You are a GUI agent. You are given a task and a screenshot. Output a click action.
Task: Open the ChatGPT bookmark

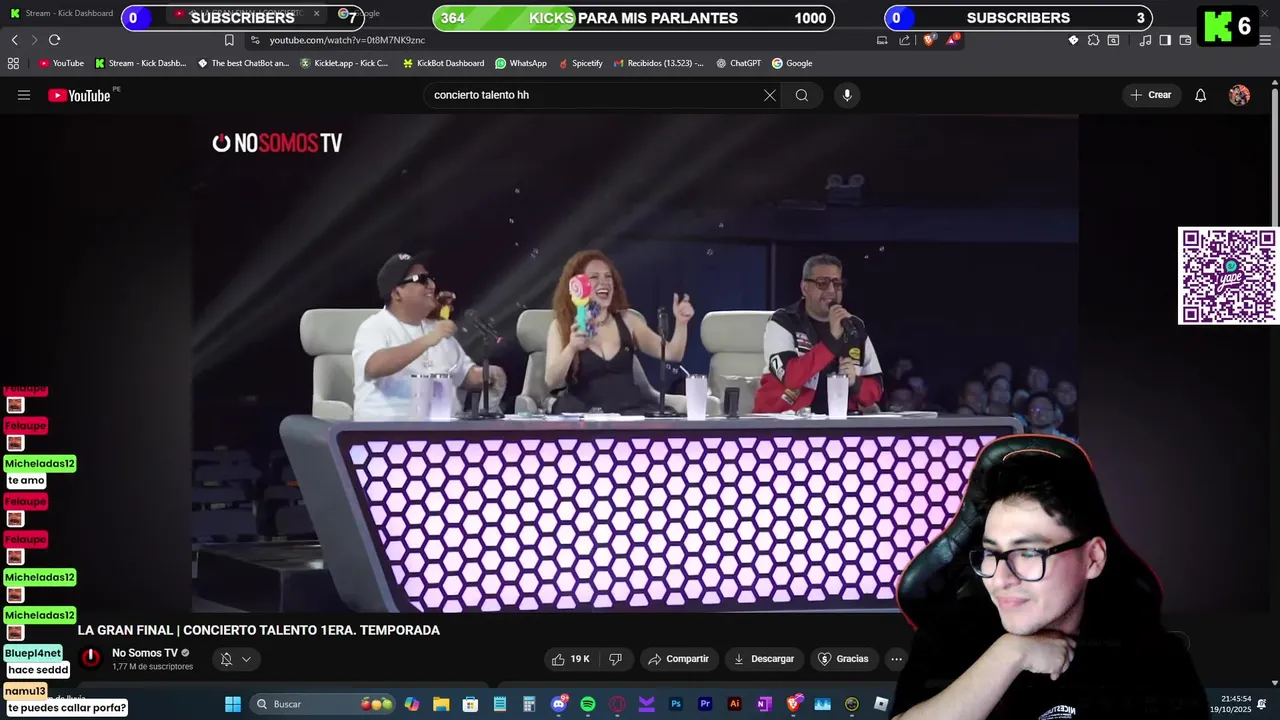(738, 63)
